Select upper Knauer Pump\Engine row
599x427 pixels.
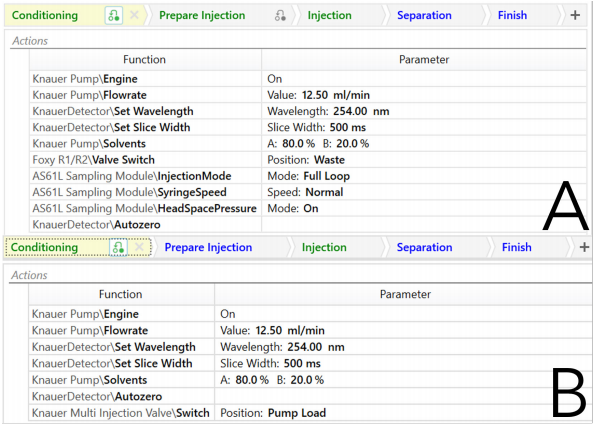[x=308, y=79]
